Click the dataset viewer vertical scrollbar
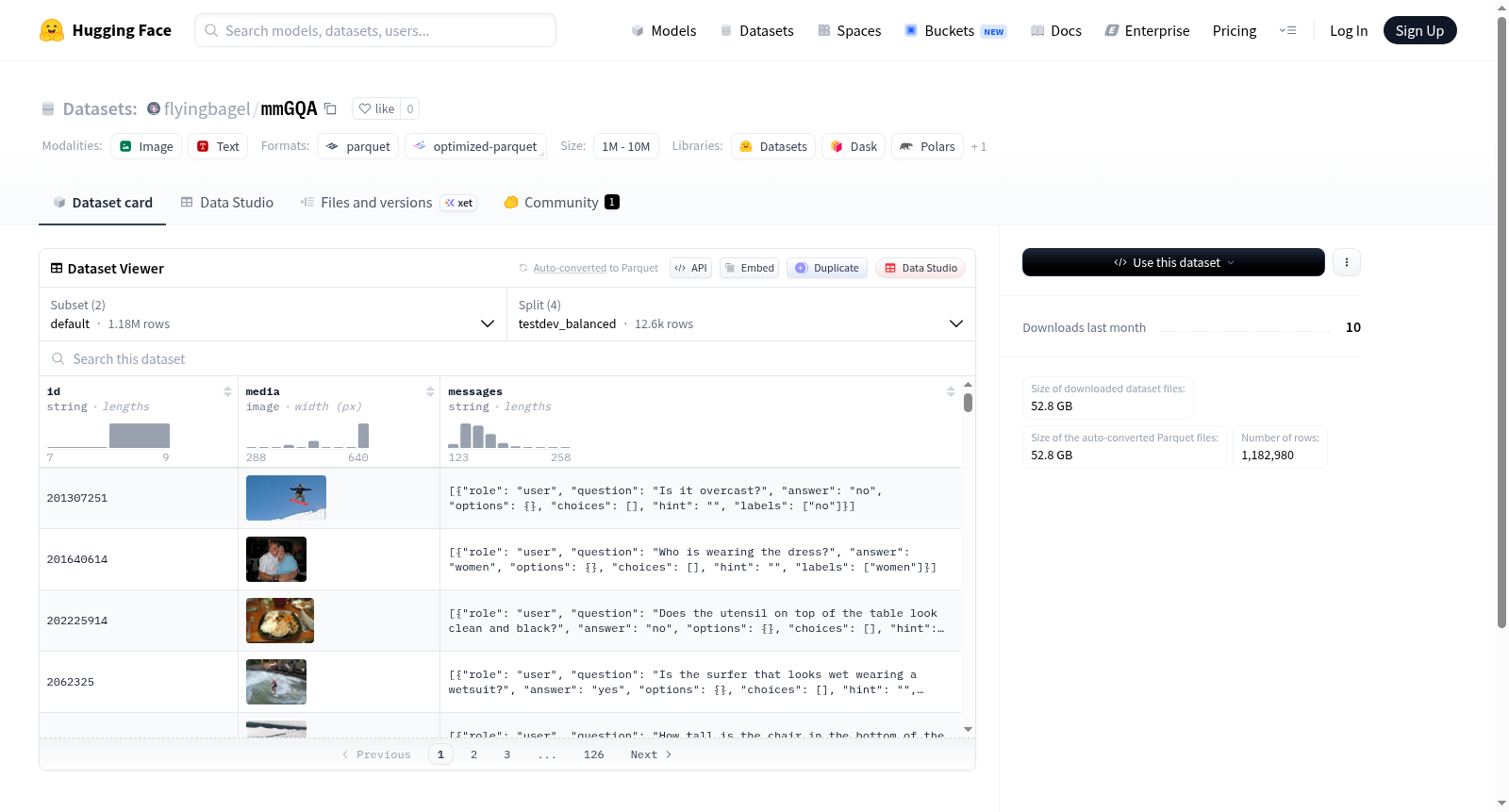 point(968,403)
